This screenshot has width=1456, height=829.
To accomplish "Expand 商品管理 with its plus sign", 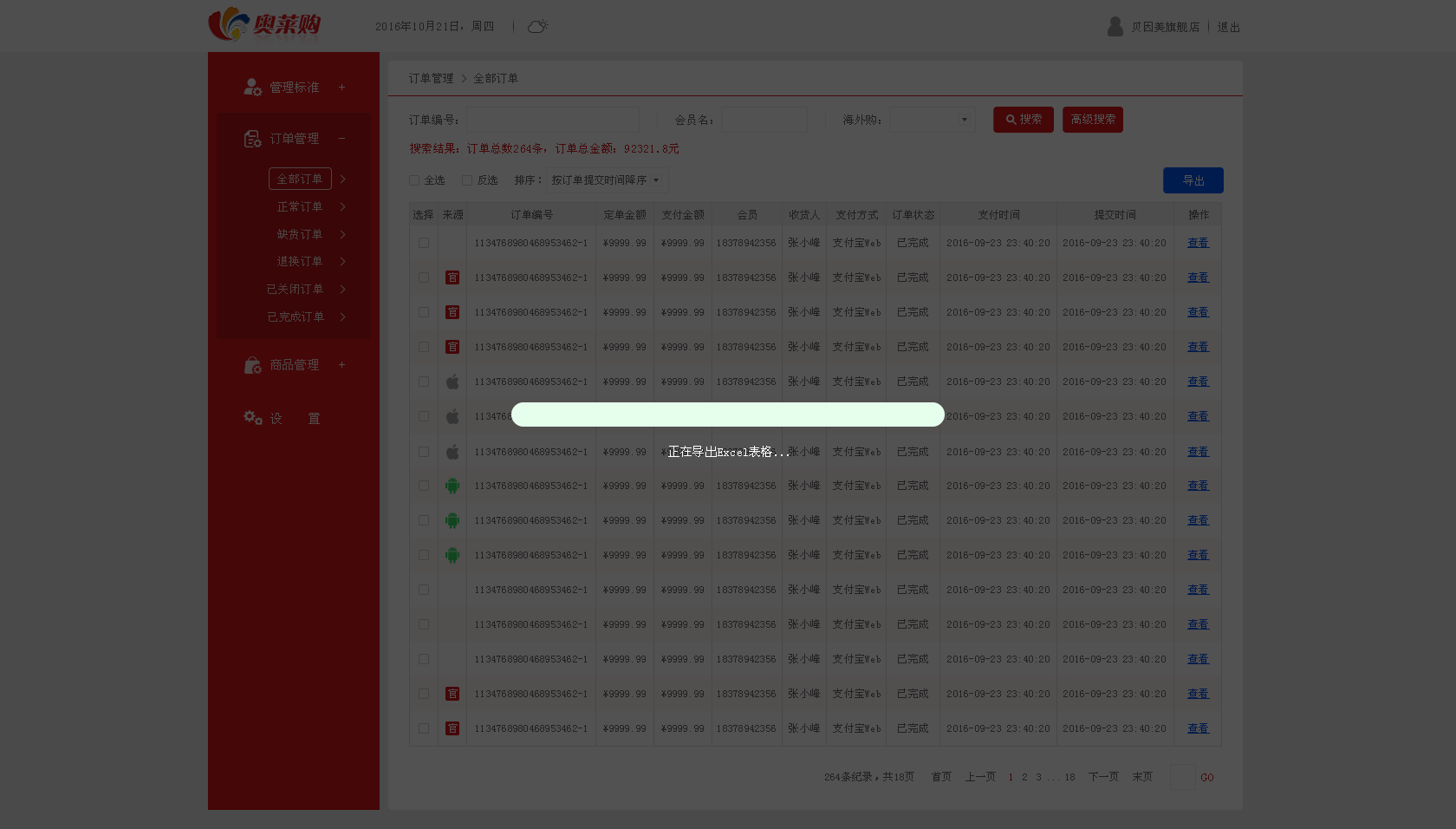I will 341,364.
